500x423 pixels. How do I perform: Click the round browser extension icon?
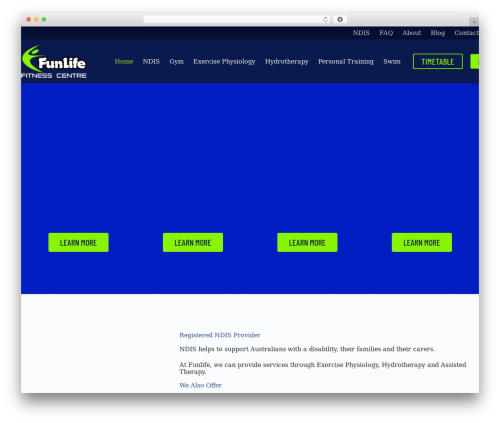(340, 19)
